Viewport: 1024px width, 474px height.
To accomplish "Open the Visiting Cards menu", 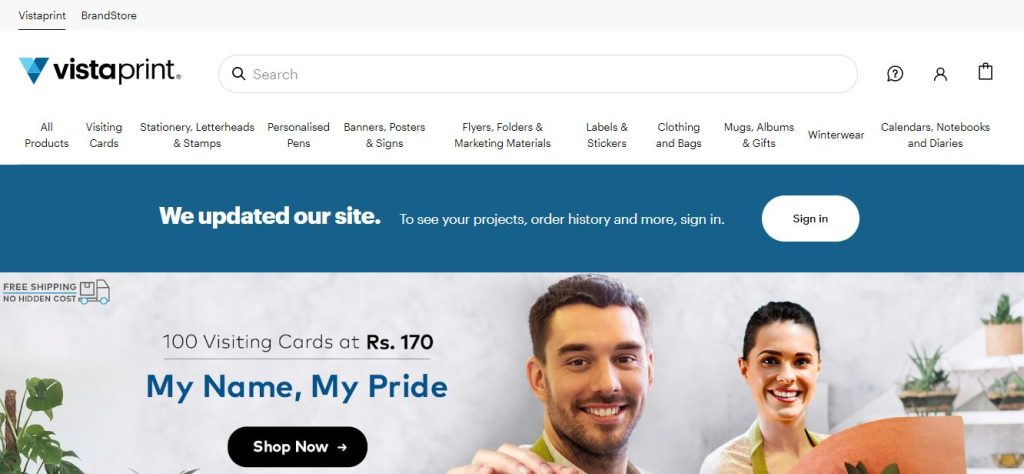I will click(104, 135).
